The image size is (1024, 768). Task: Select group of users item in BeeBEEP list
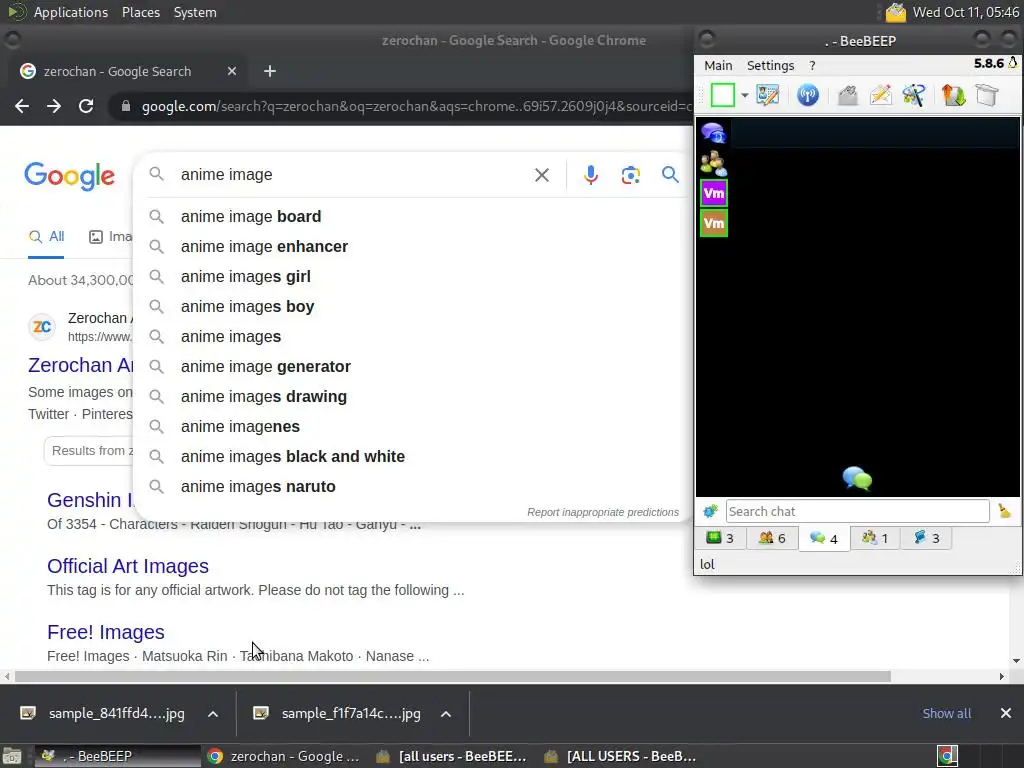(714, 163)
